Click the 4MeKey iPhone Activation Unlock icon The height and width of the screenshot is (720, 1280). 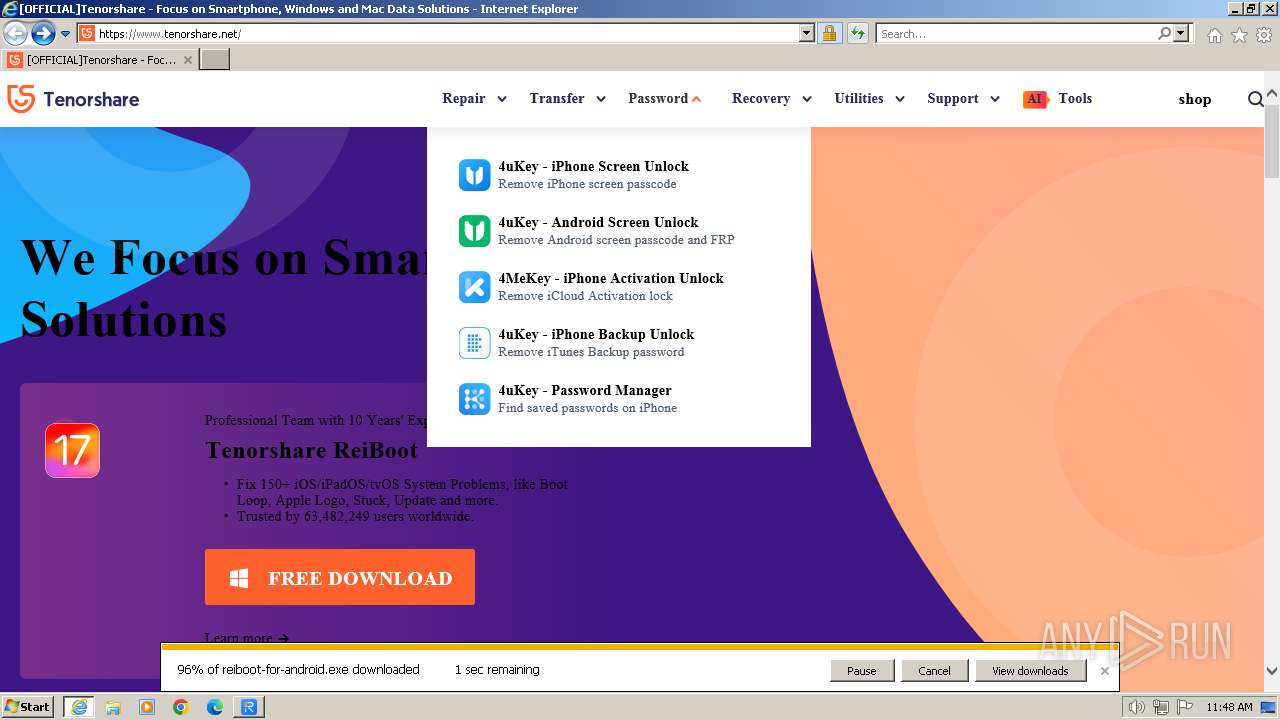(474, 286)
